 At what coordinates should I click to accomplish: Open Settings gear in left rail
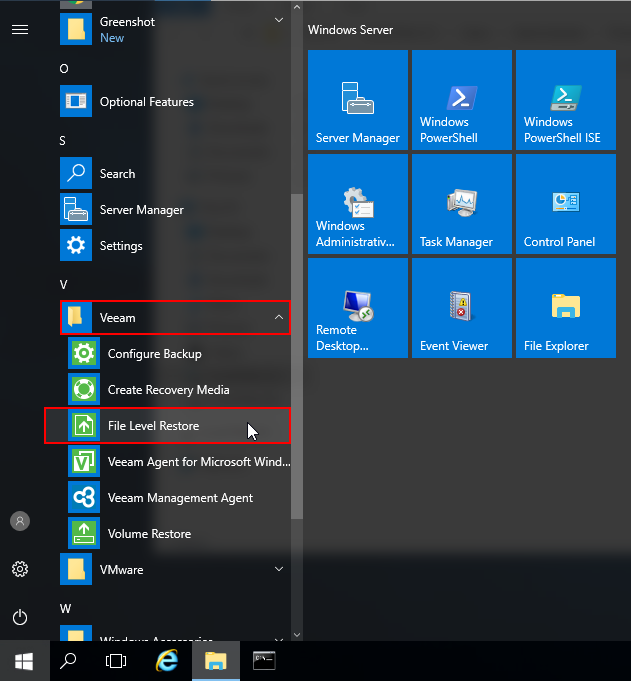tap(20, 569)
